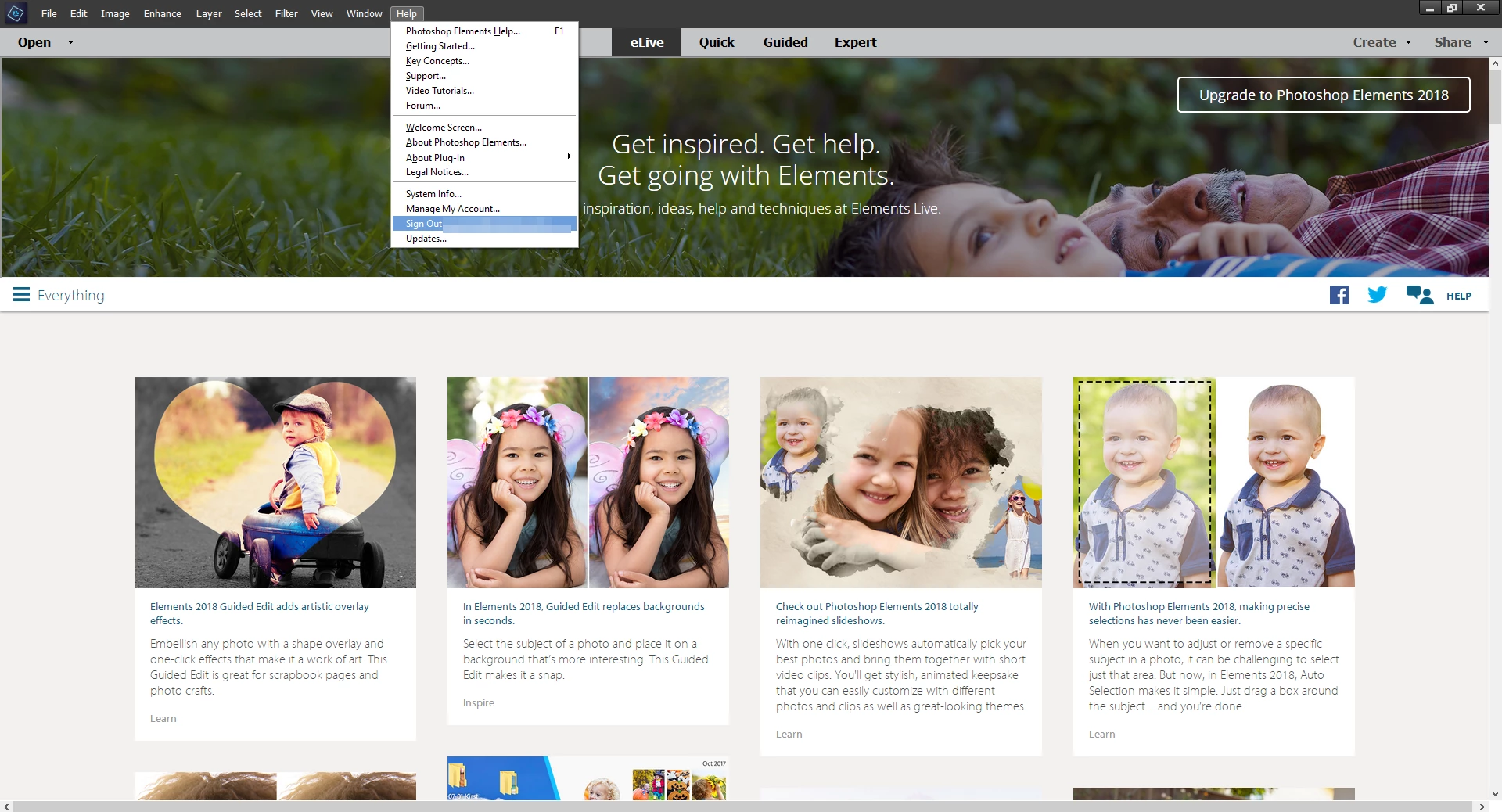Open the Filter menu
Viewport: 1502px width, 812px height.
[286, 13]
